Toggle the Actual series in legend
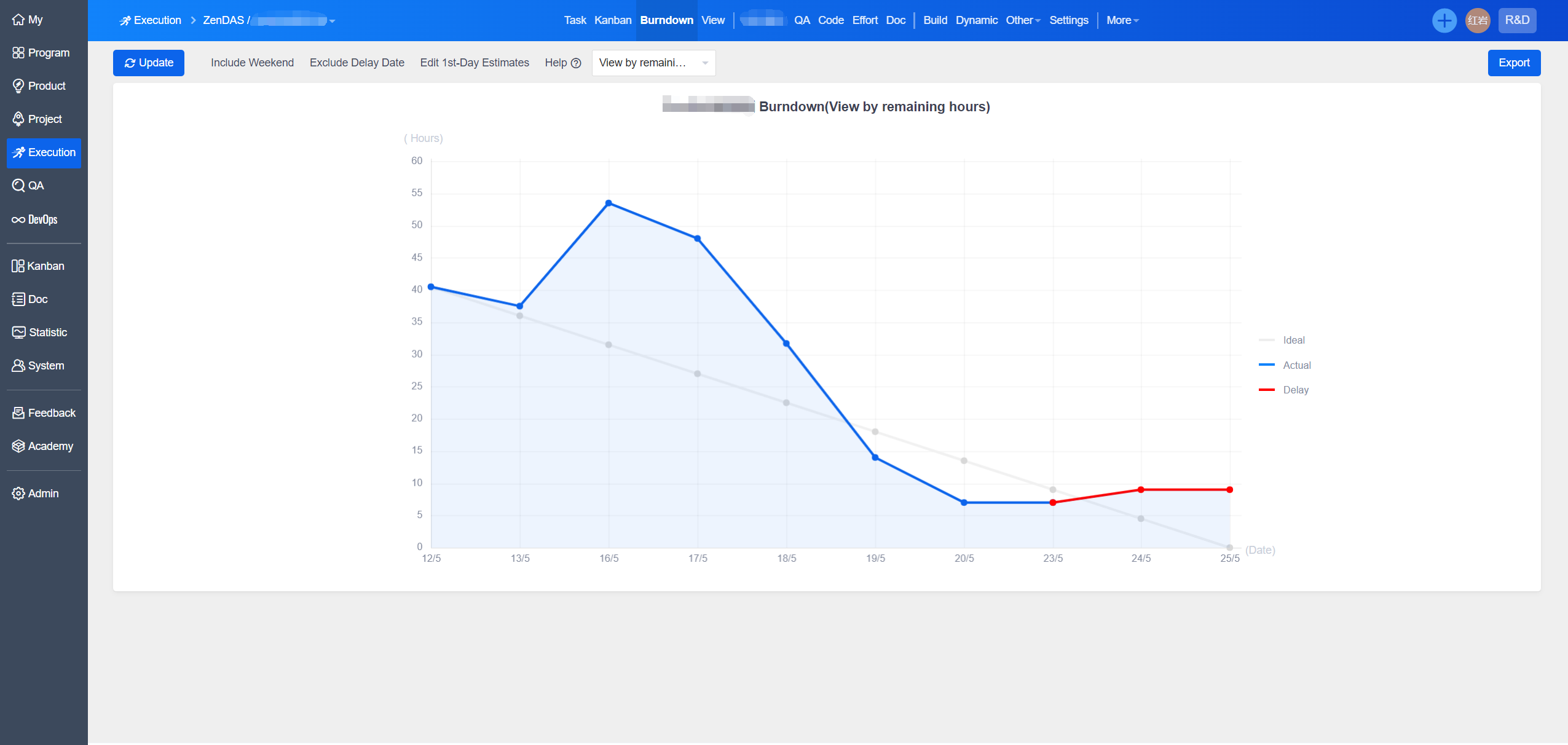Screen dimensions: 1568x745 click(x=1296, y=365)
